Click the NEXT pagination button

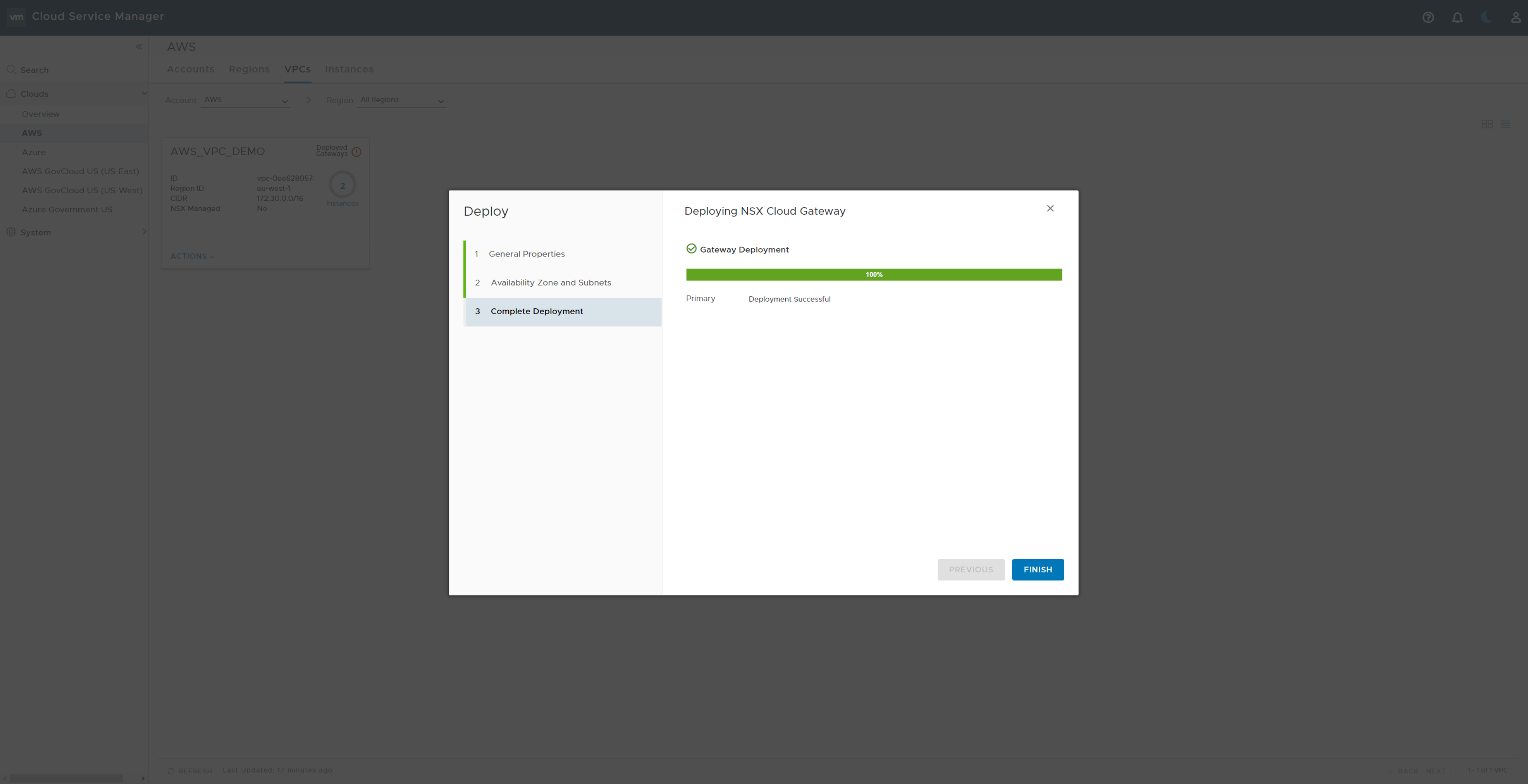point(1436,771)
